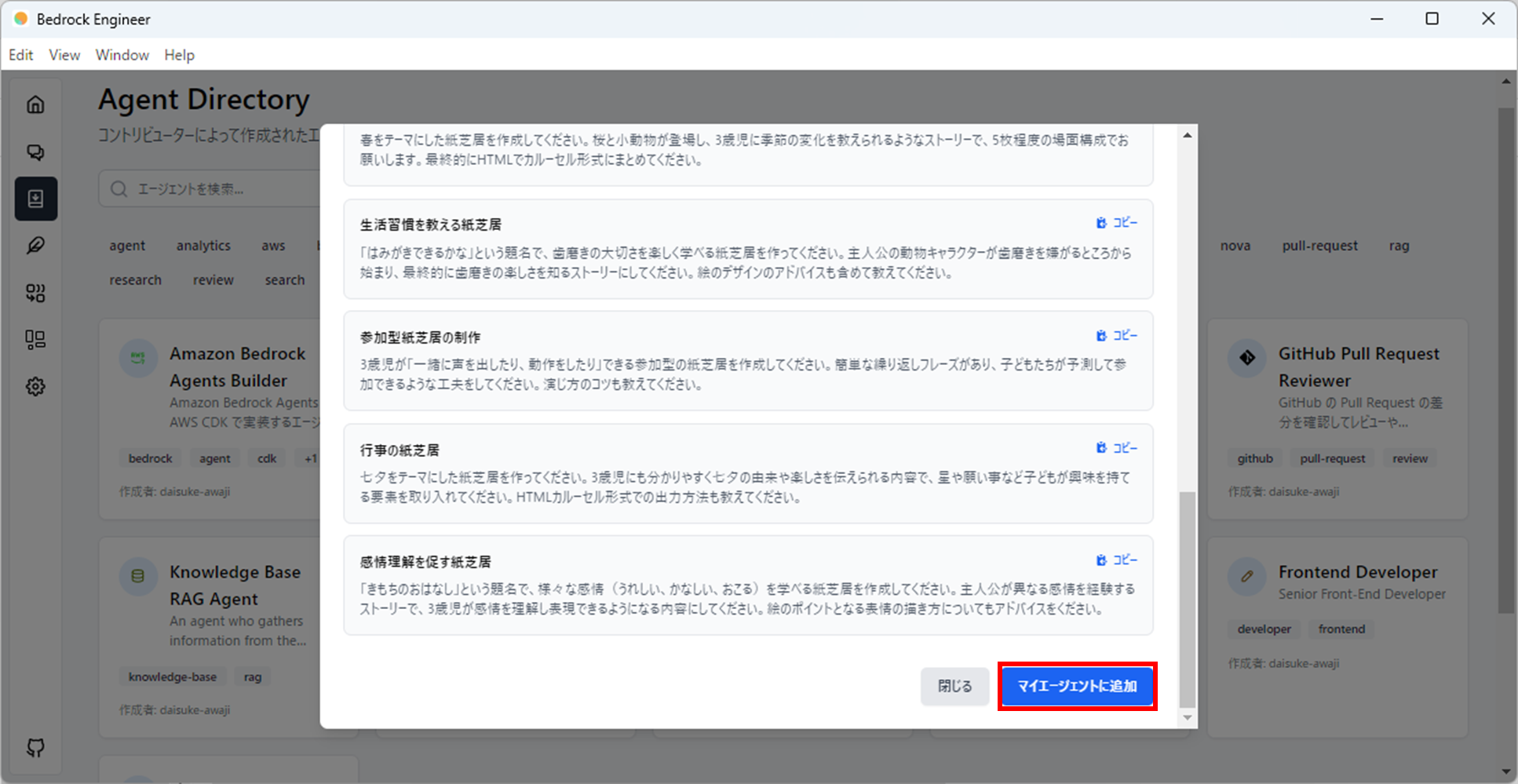Open the Edit menu
Screen dimensions: 1518x784
(x=21, y=55)
